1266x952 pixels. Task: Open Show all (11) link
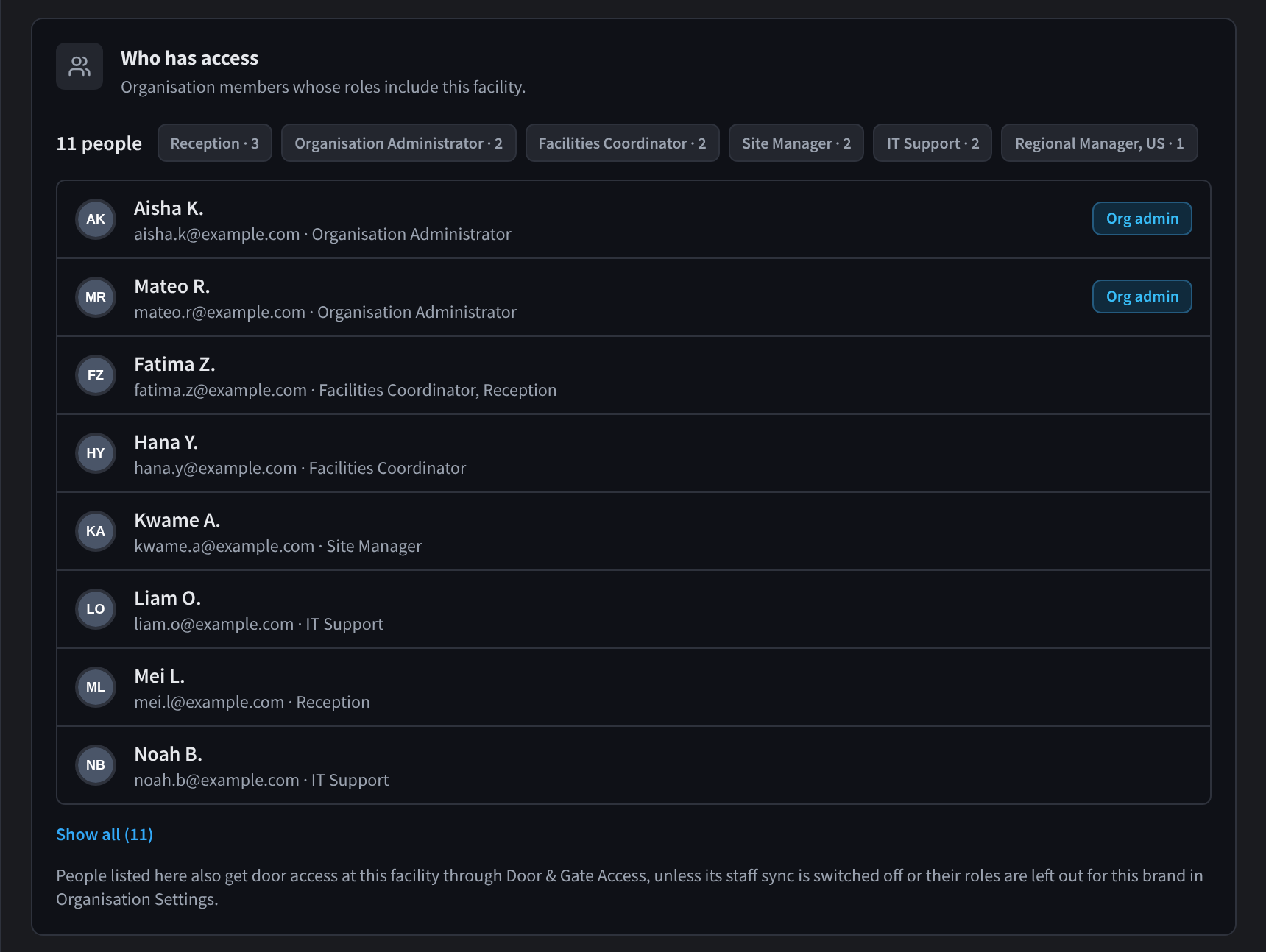coord(105,834)
